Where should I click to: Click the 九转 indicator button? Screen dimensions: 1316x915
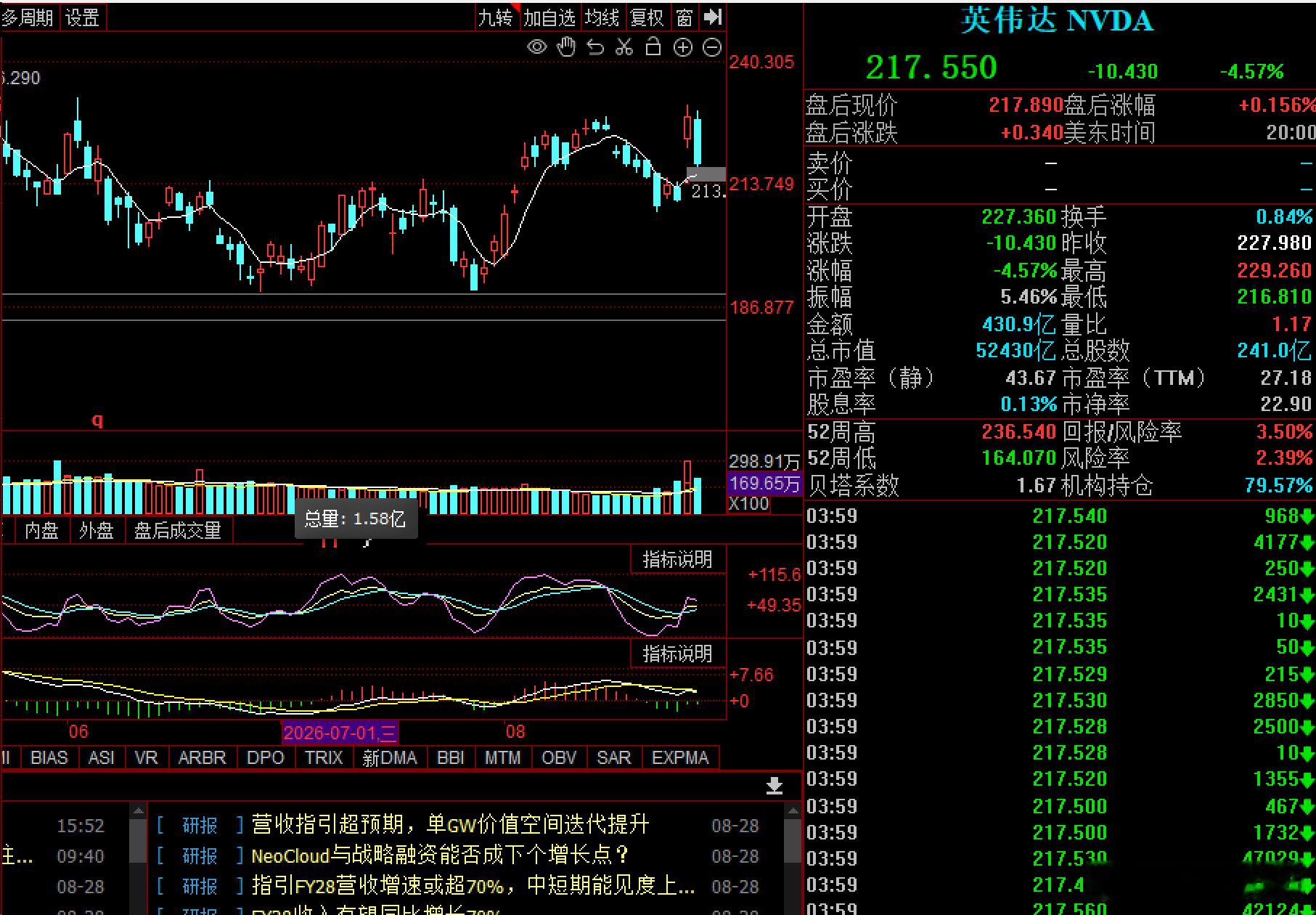[495, 17]
